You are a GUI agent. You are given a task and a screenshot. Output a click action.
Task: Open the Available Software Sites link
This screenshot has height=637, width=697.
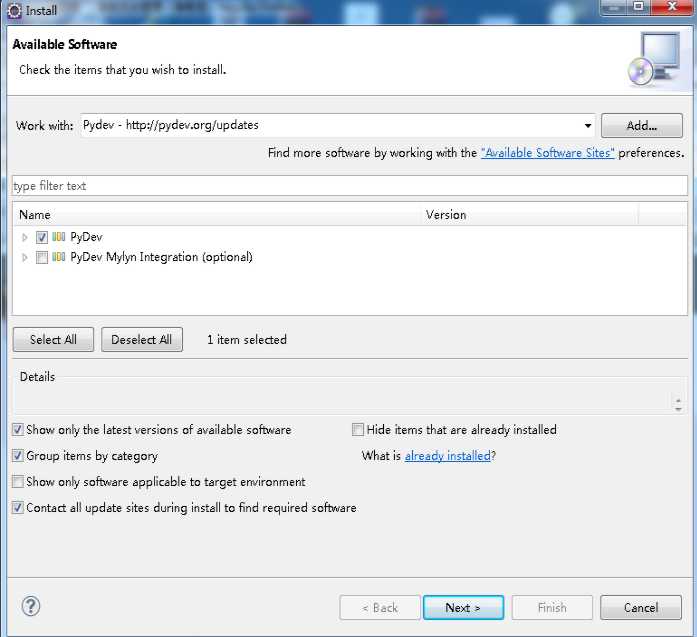tap(548, 153)
